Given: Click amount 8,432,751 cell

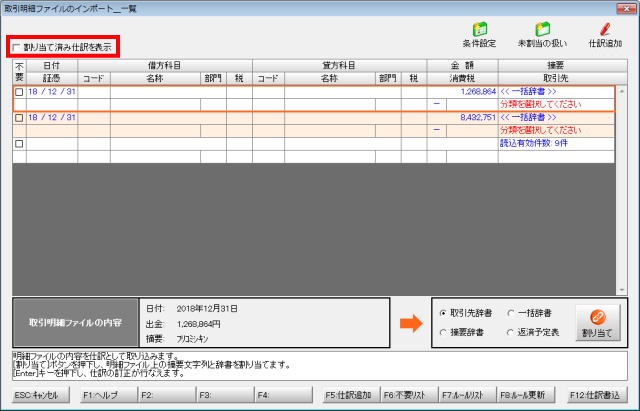Looking at the screenshot, I should click(462, 118).
